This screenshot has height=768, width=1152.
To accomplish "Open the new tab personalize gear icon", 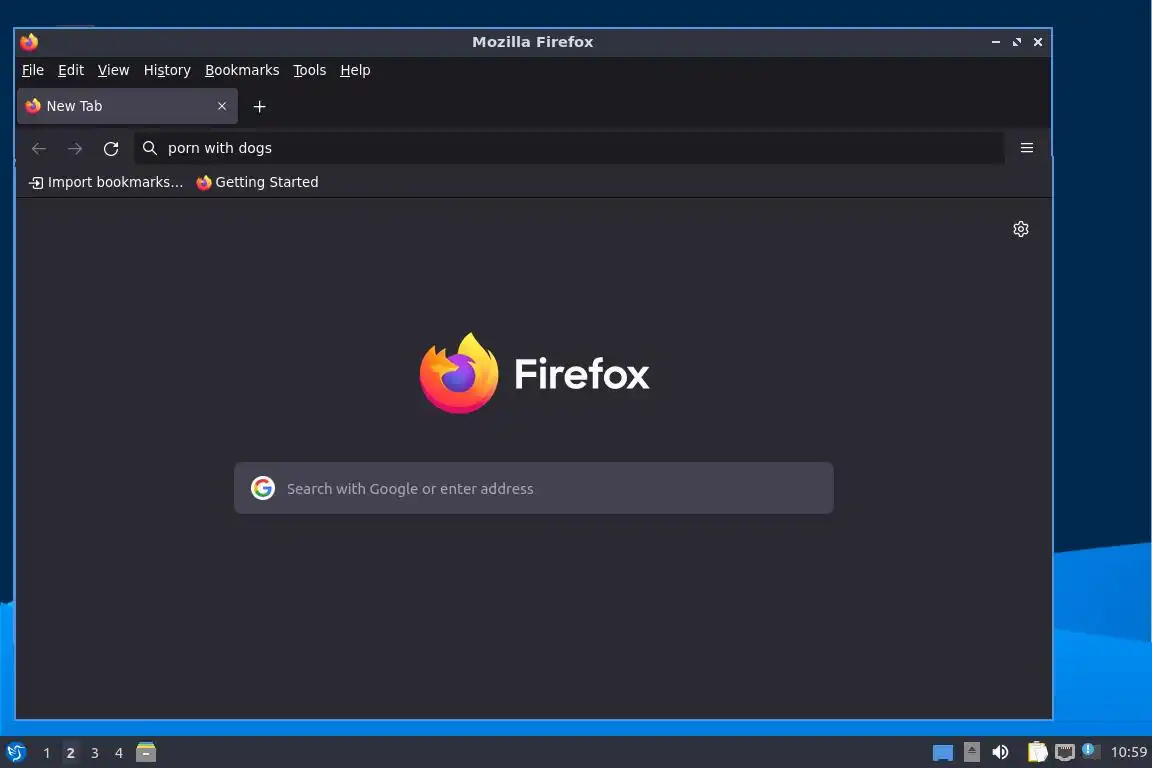I will pos(1020,229).
